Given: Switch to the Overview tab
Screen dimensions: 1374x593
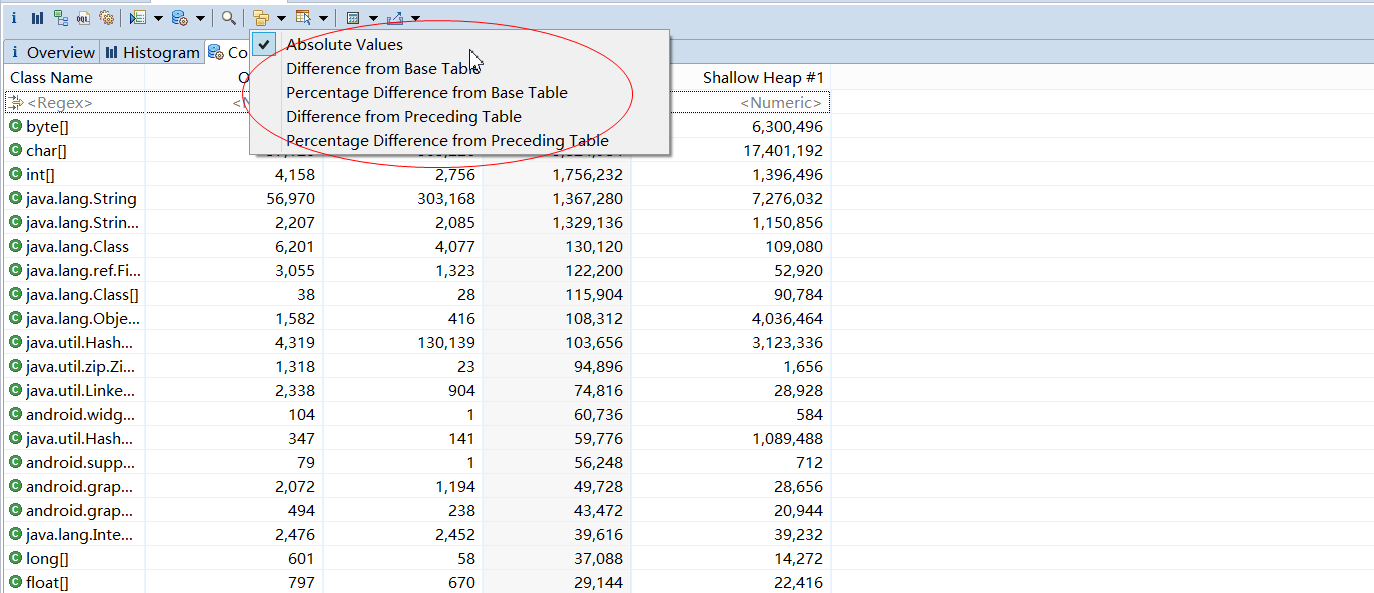Looking at the screenshot, I should (x=52, y=52).
